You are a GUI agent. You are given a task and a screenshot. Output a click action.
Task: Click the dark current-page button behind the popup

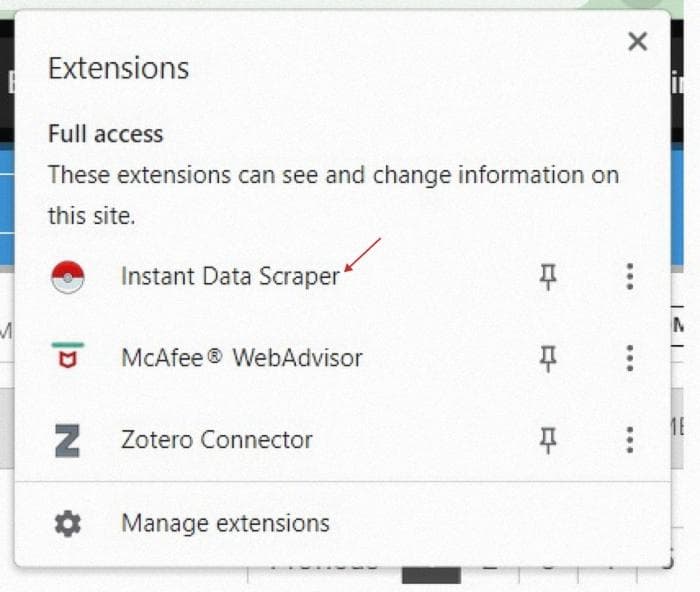431,575
